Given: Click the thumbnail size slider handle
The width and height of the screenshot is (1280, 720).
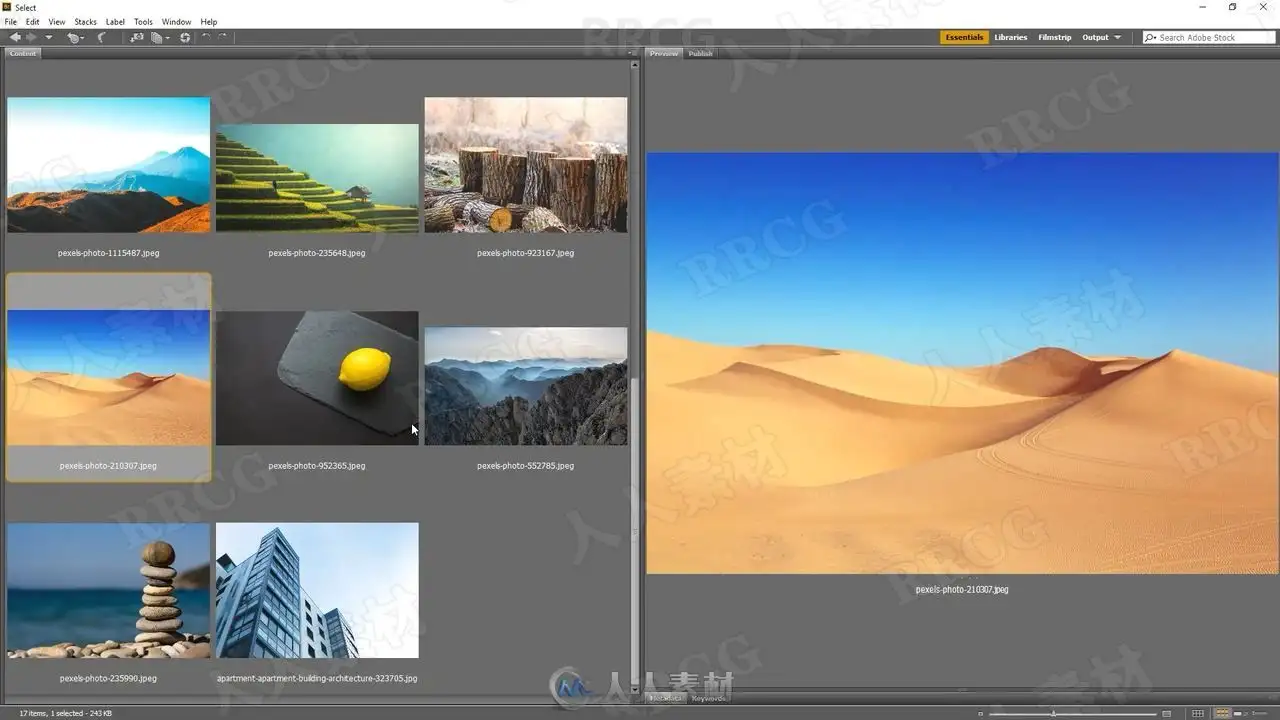Looking at the screenshot, I should (1053, 713).
